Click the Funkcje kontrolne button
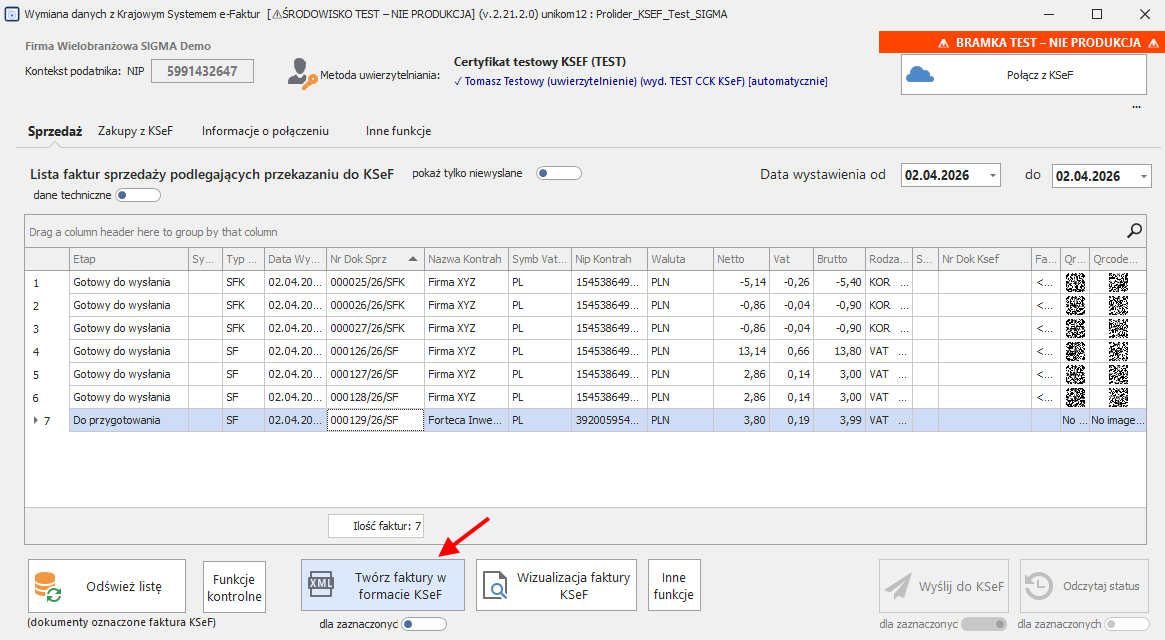This screenshot has height=640, width=1165. 234,587
